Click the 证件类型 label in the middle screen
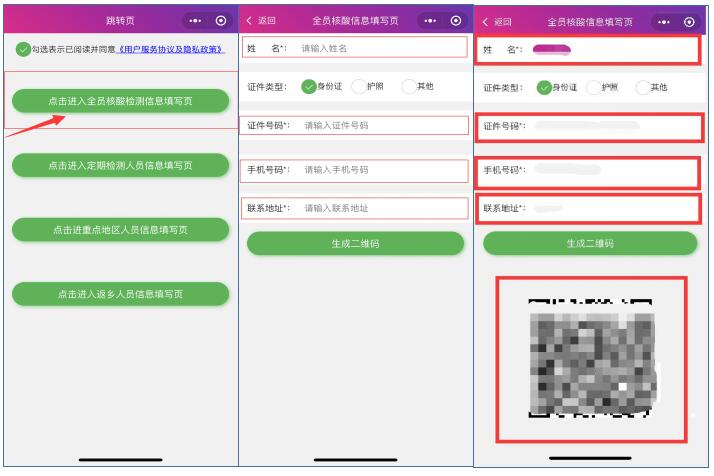 tap(267, 87)
